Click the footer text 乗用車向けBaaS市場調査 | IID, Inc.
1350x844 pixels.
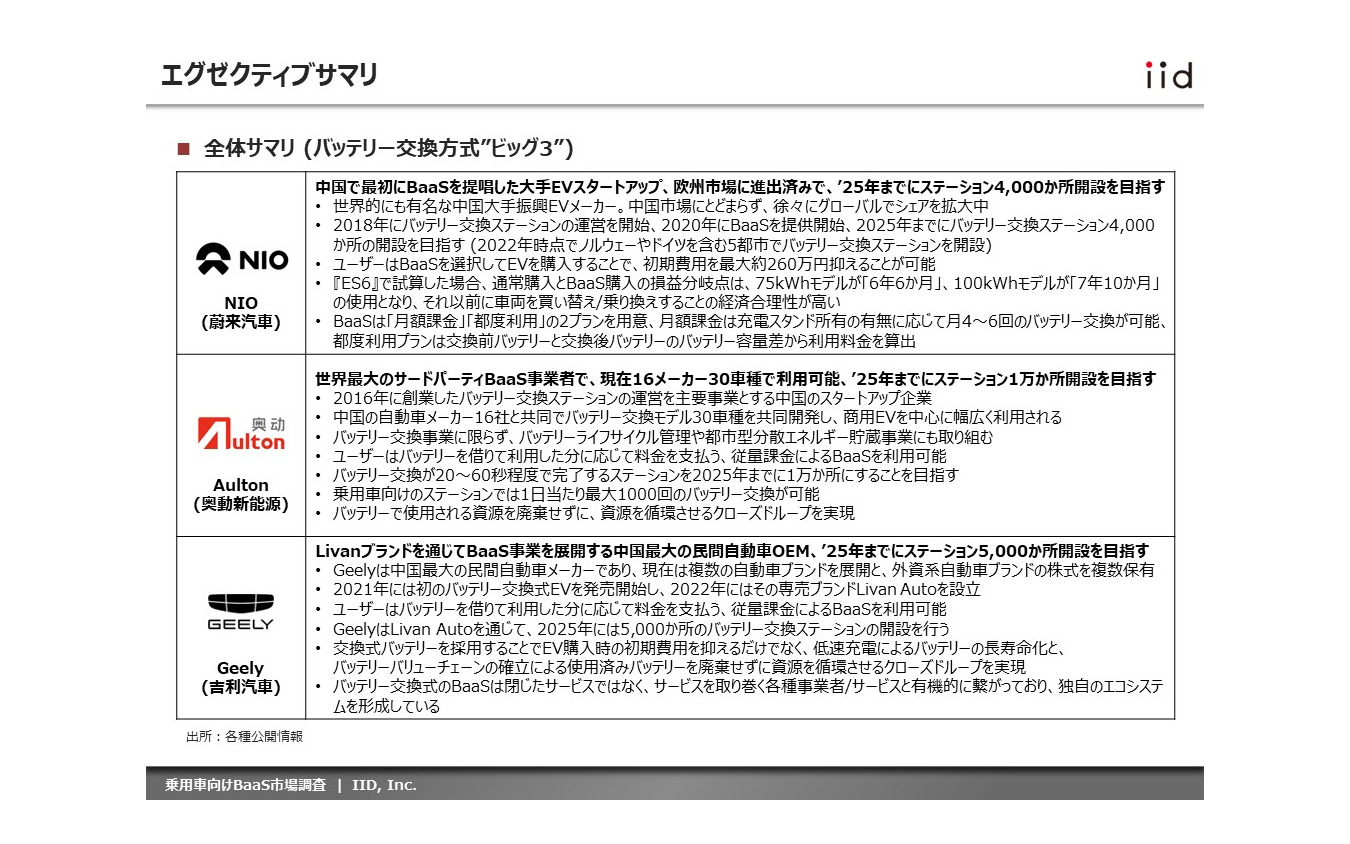click(291, 785)
